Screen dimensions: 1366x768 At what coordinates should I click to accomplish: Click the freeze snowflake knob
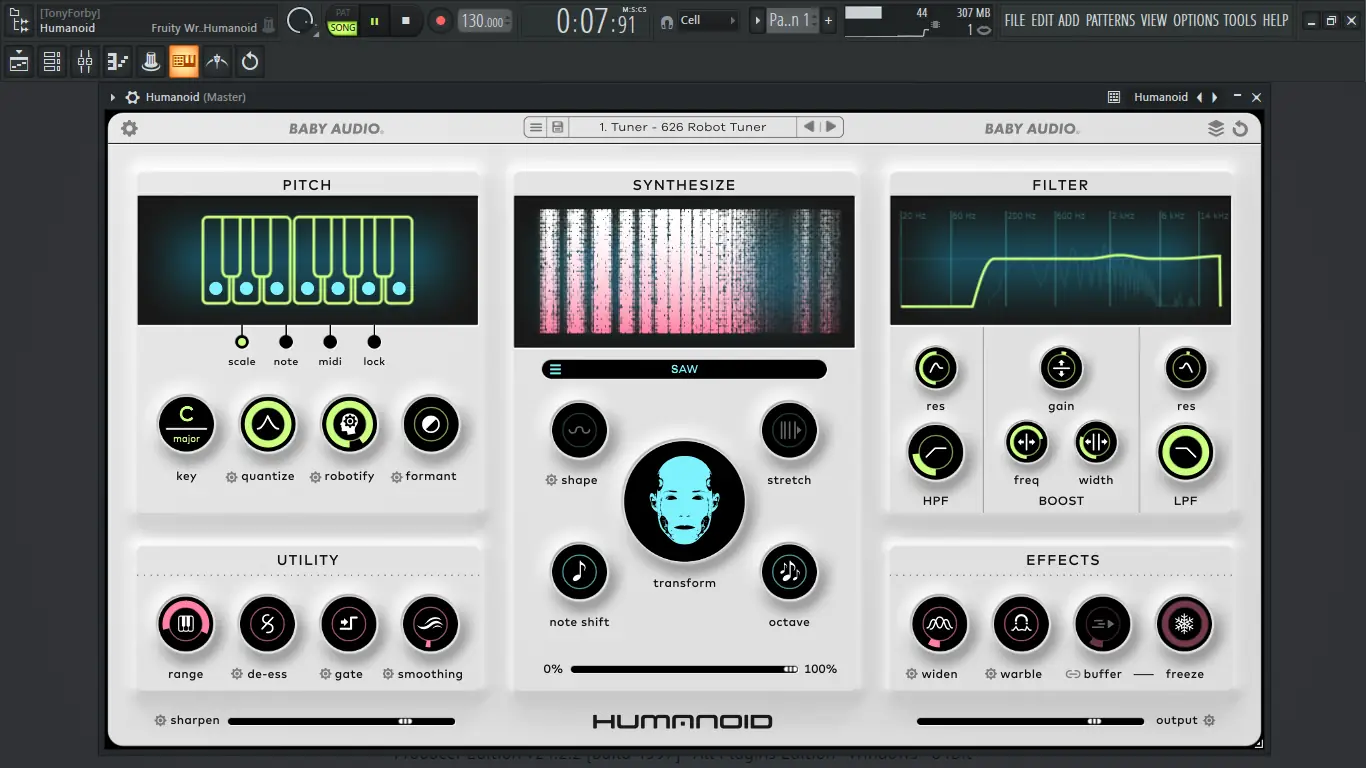1184,625
